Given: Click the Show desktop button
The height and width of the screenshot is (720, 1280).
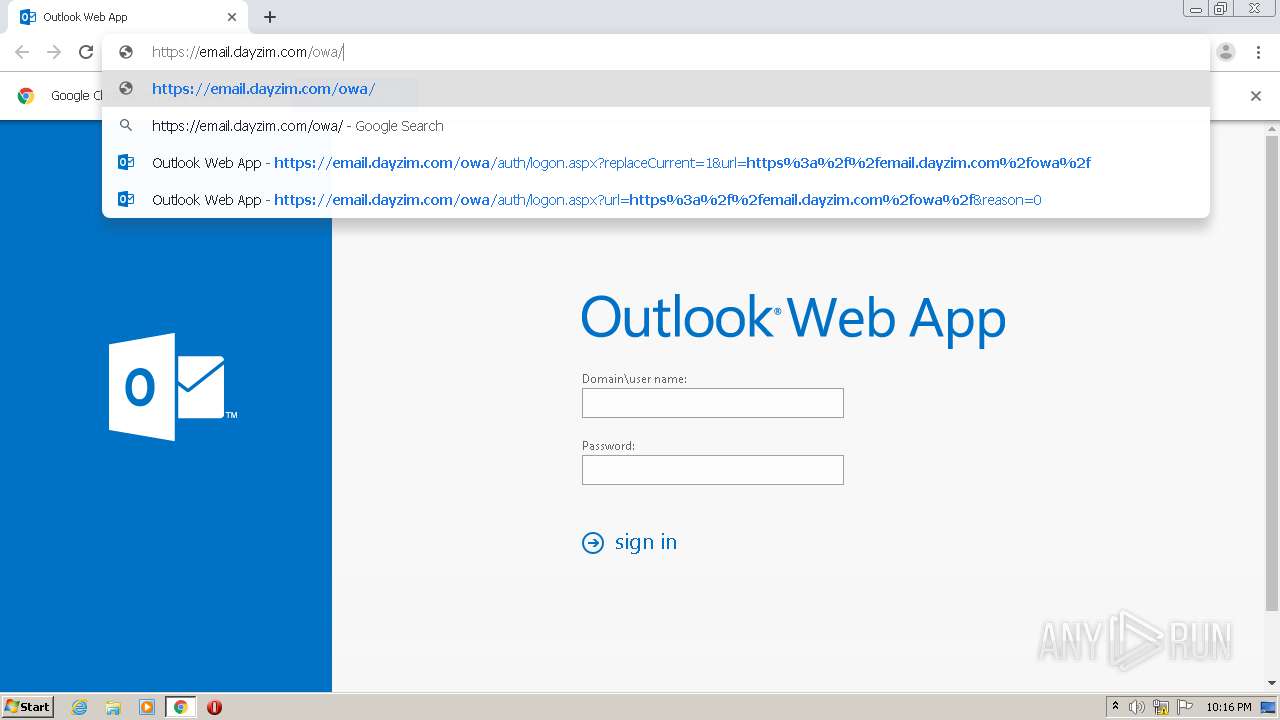Looking at the screenshot, I should click(x=1269, y=707).
